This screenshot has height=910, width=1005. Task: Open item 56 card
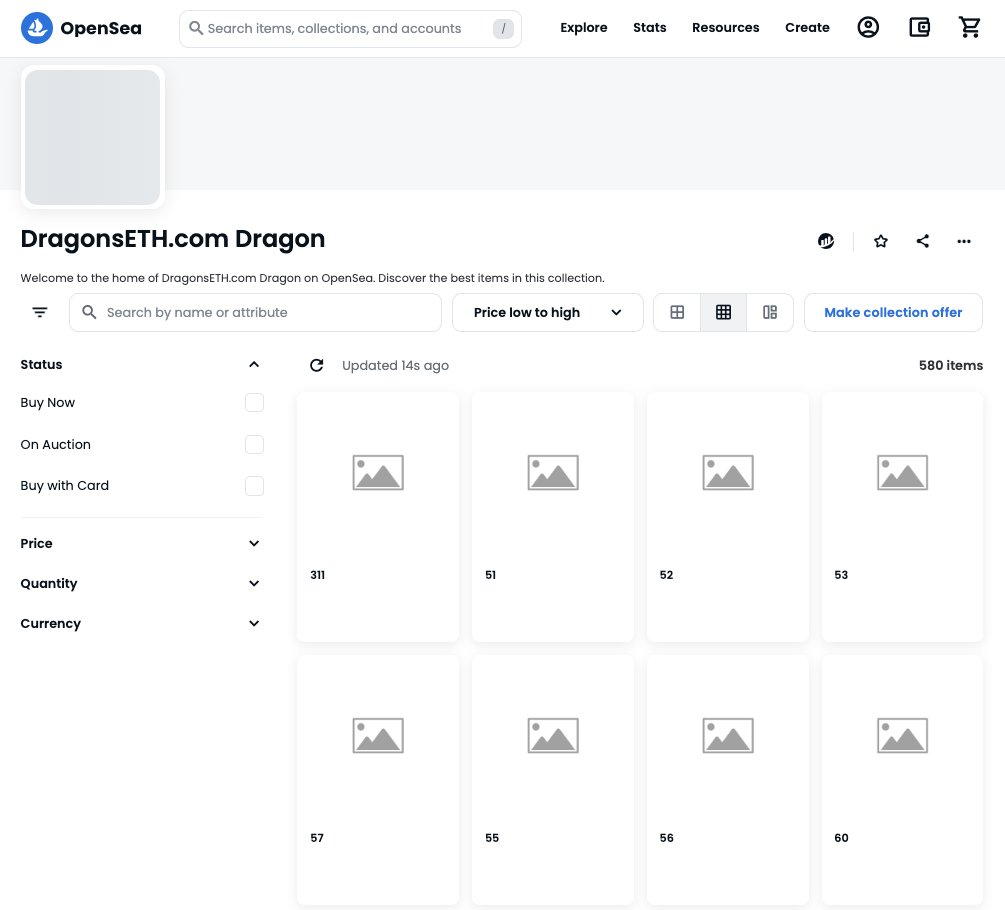click(x=727, y=780)
